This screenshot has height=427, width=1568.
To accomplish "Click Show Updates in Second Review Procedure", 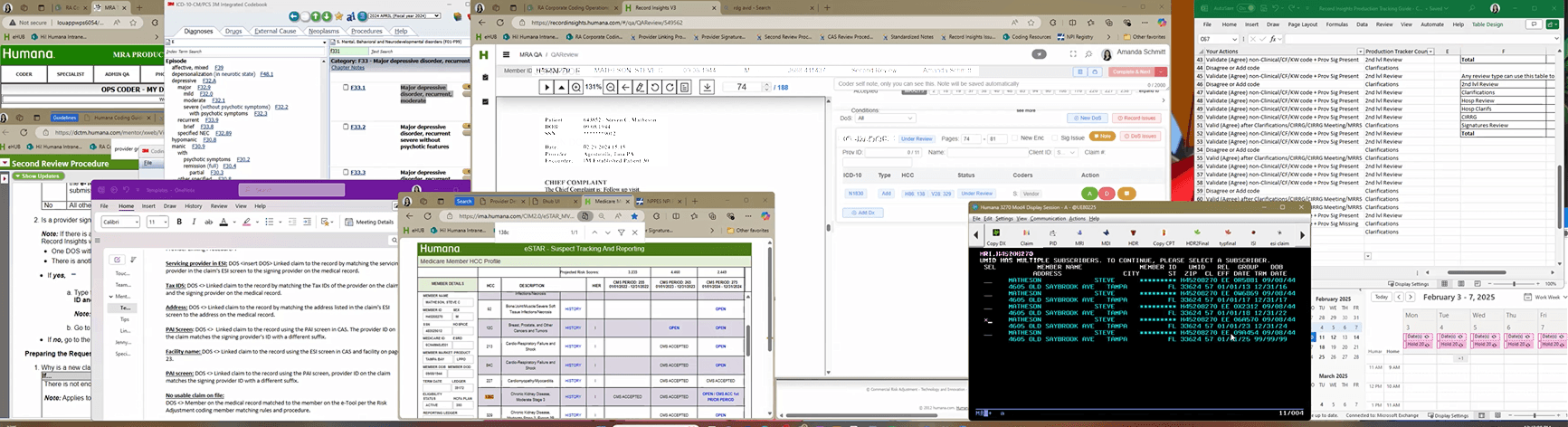I will click(x=38, y=176).
